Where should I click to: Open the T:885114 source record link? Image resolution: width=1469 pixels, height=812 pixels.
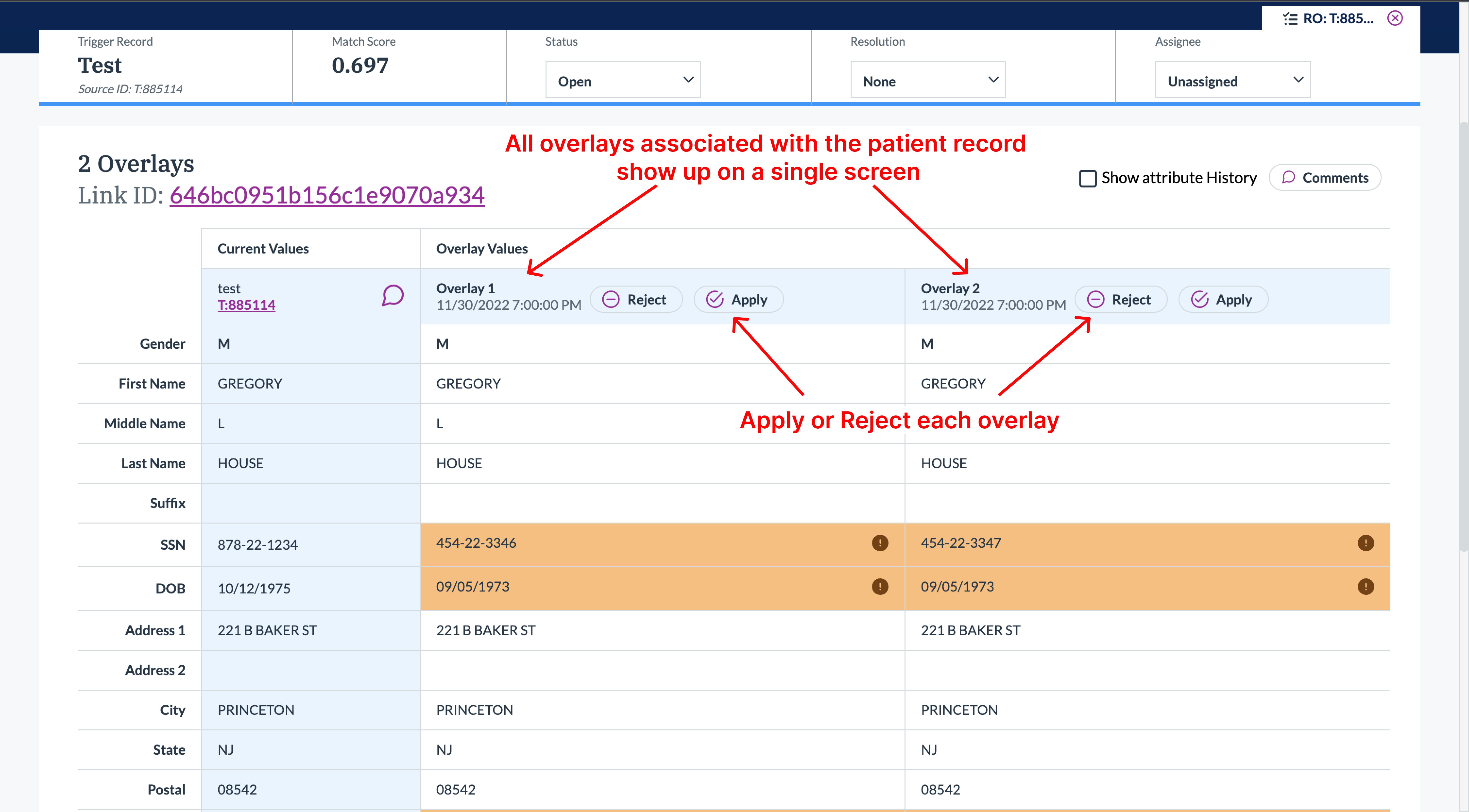(246, 305)
